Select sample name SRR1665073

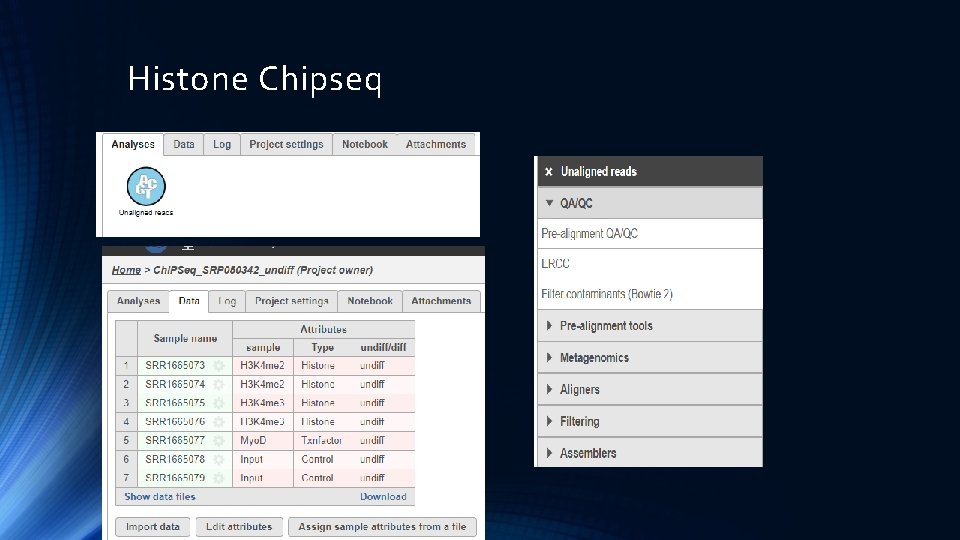(x=175, y=366)
